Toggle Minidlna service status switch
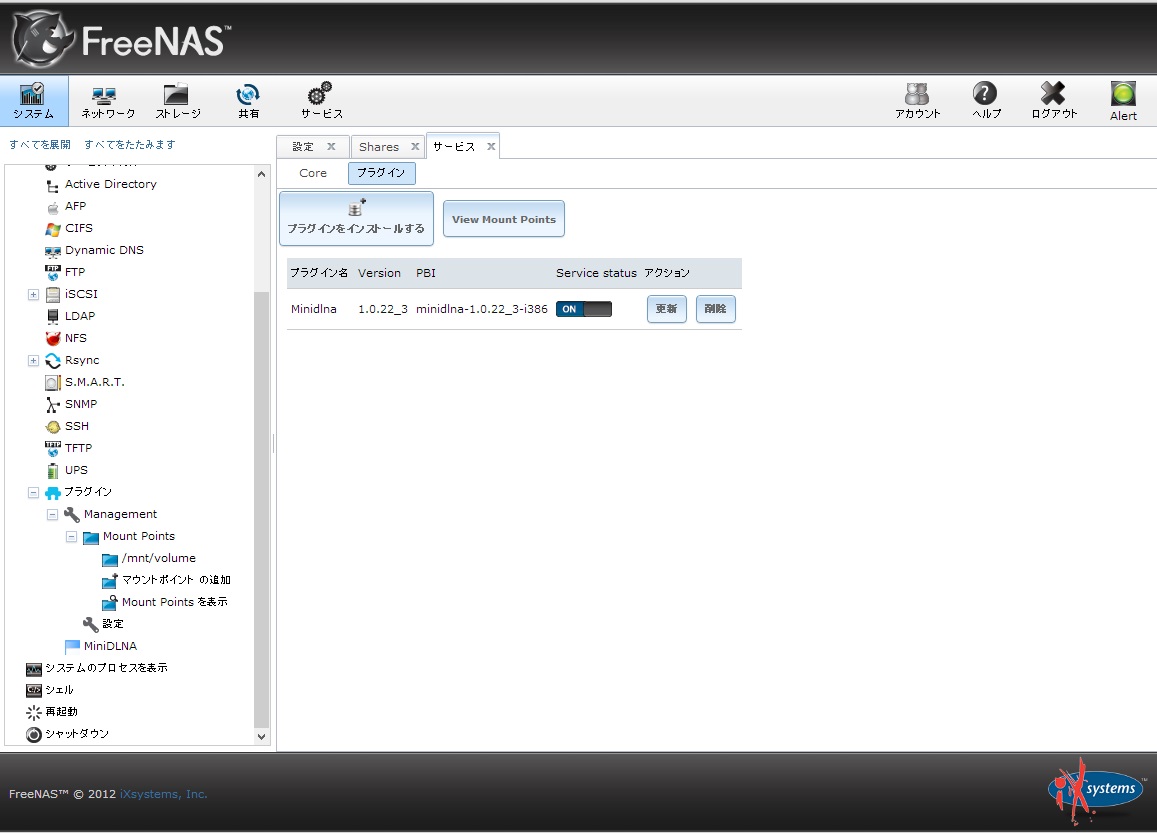The width and height of the screenshot is (1157, 833). click(x=584, y=309)
